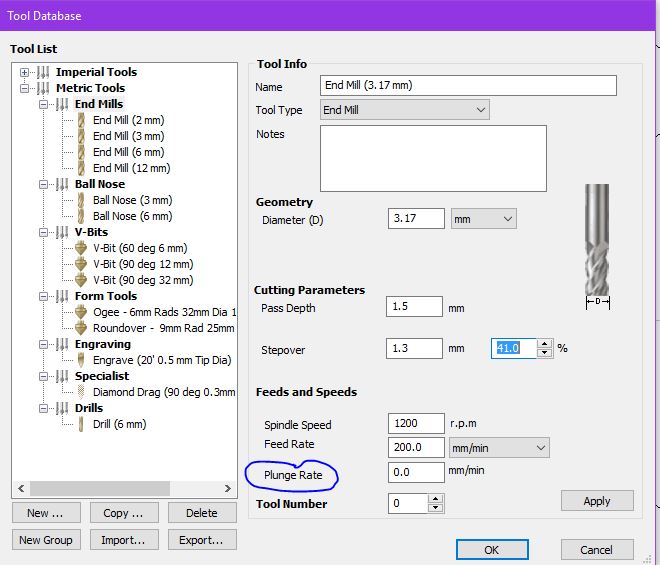Click the Stepover mm input field
Image resolution: width=660 pixels, height=565 pixels.
click(x=414, y=349)
